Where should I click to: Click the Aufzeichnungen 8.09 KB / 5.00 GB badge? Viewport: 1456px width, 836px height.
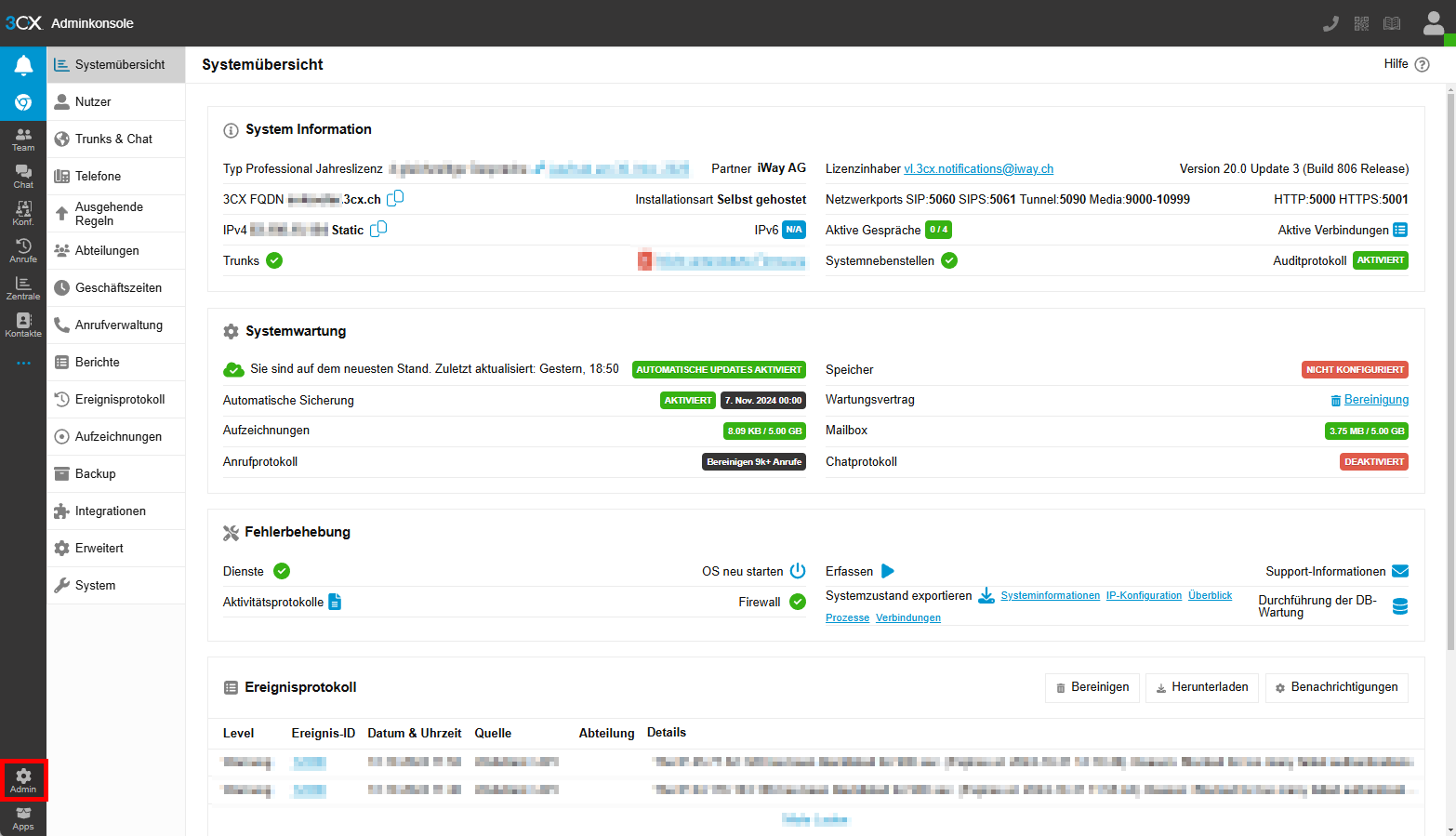coord(764,431)
